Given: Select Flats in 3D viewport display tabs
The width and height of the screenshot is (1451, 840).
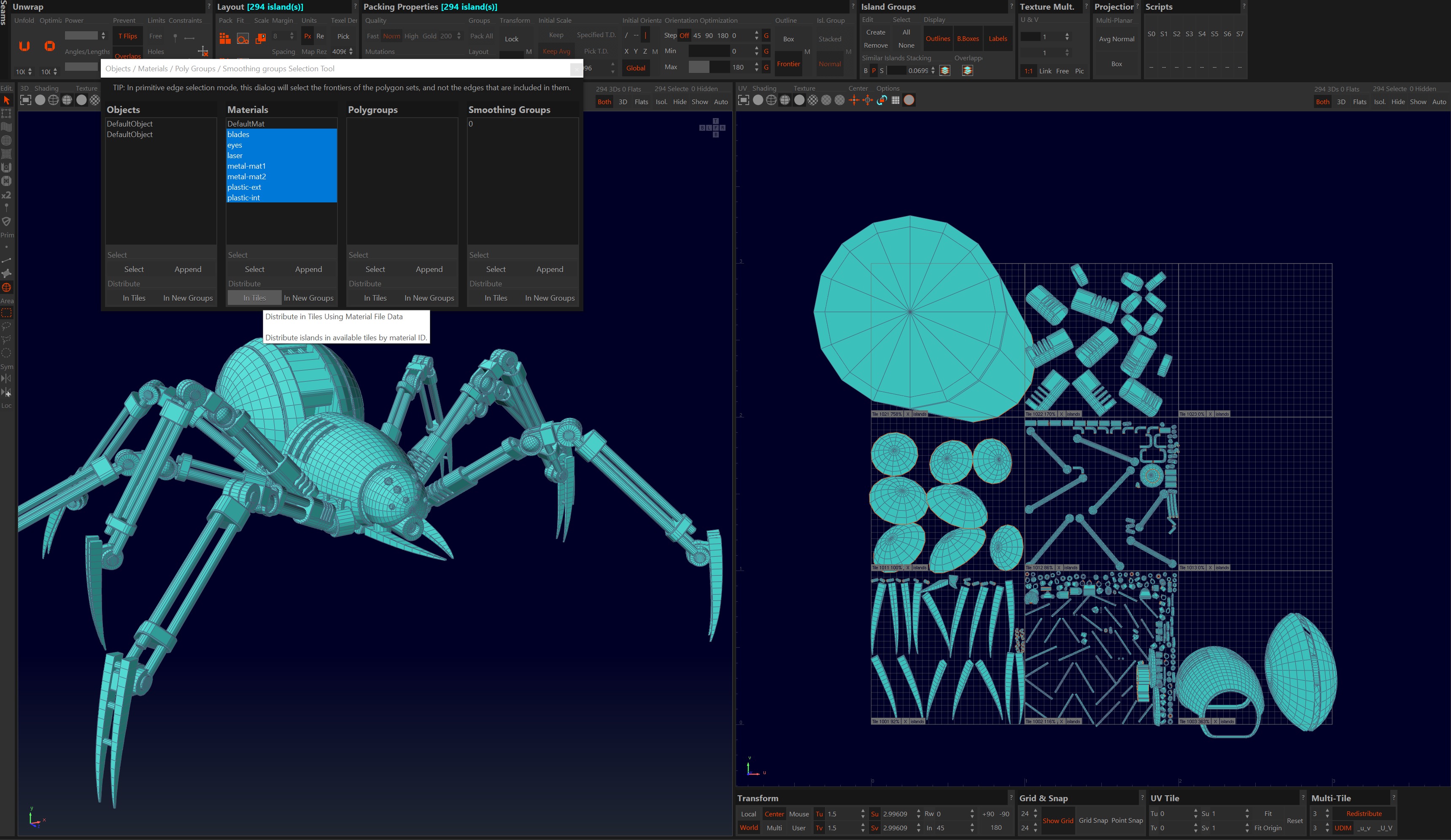Looking at the screenshot, I should tap(641, 102).
